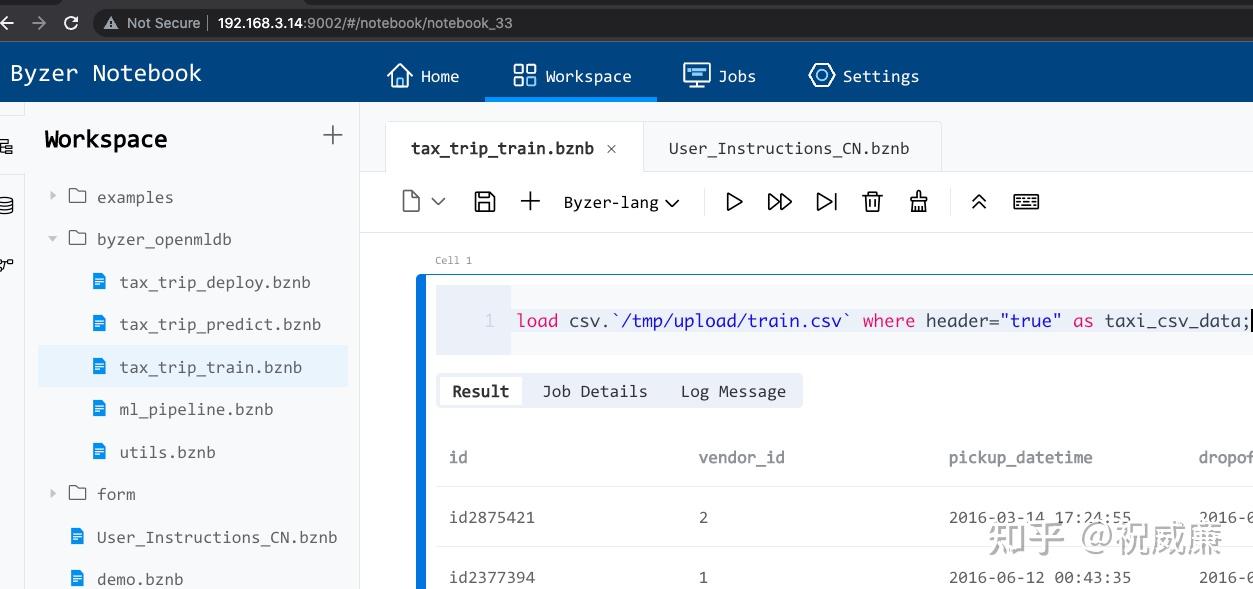This screenshot has height=589, width=1253.
Task: Open User_Instructions_CN.bznb in the file tree
Action: 217,537
